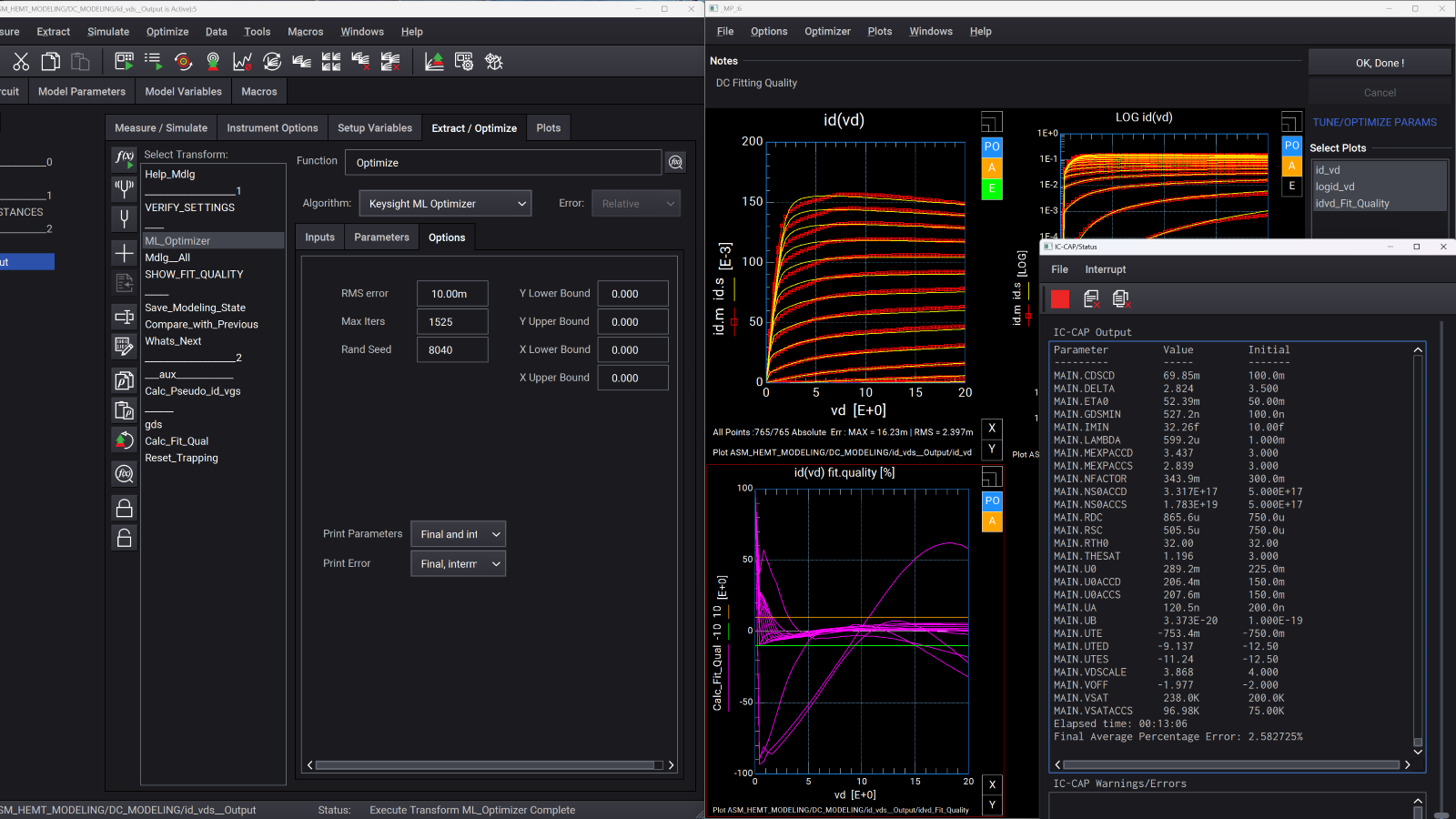The height and width of the screenshot is (819, 1456).
Task: Switch to the Parameters tab
Action: click(381, 237)
